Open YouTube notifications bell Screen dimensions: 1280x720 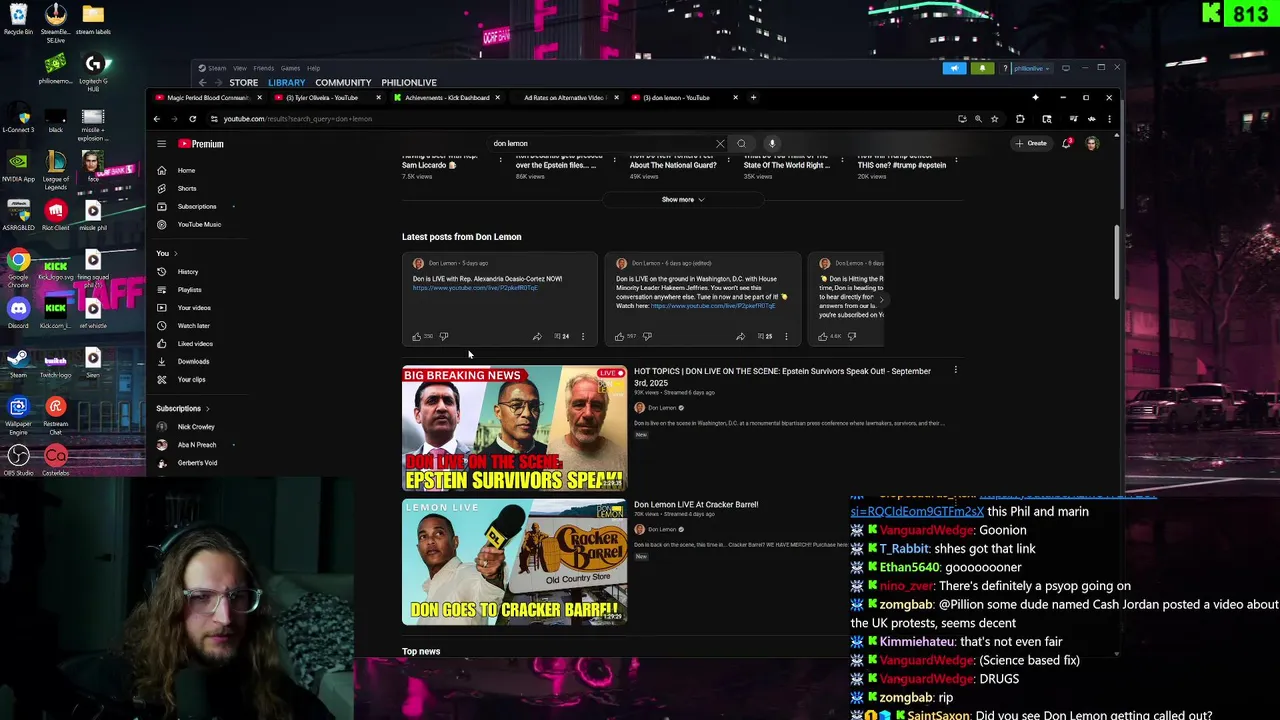(1066, 144)
